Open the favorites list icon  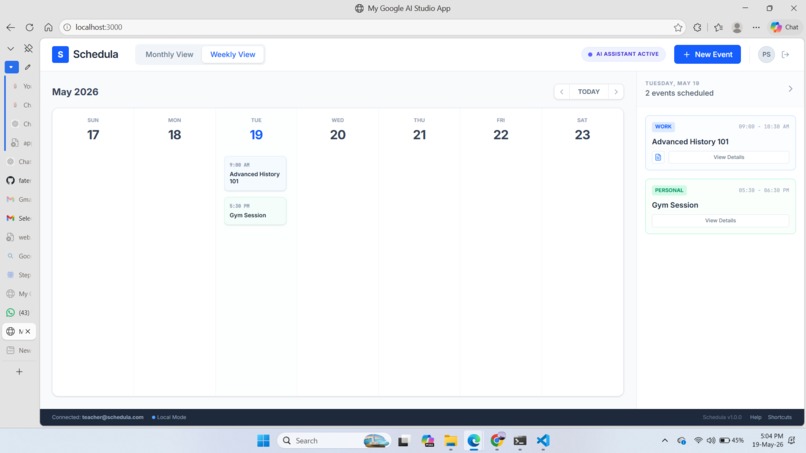718,27
